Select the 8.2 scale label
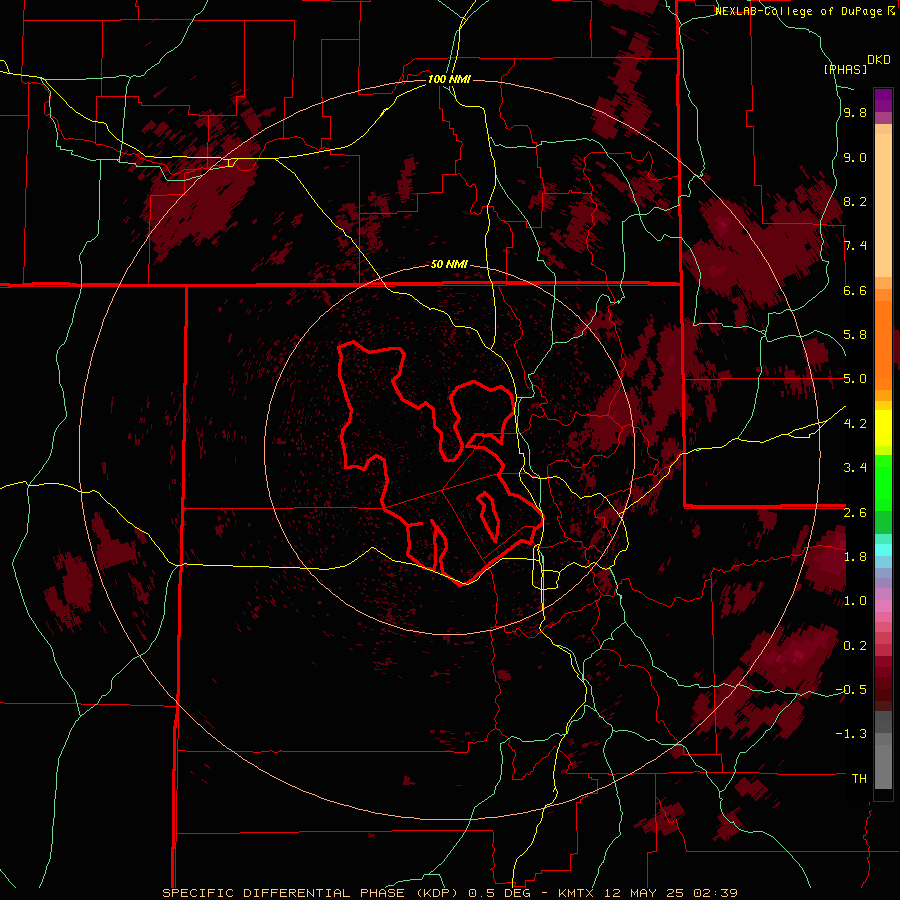This screenshot has width=900, height=900. tap(855, 201)
